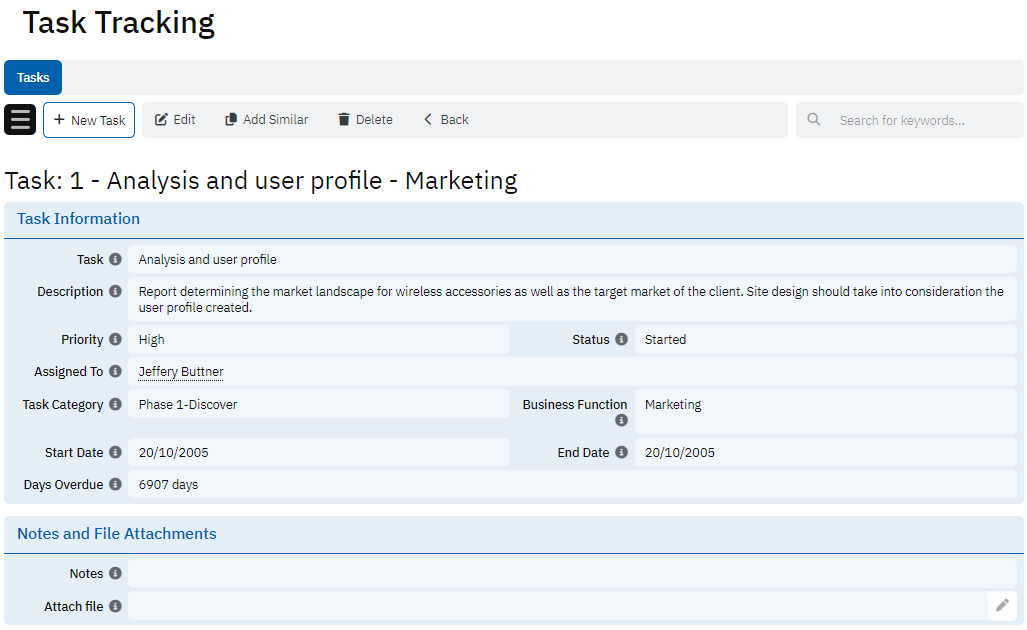Click the search magnifier icon

pyautogui.click(x=814, y=120)
